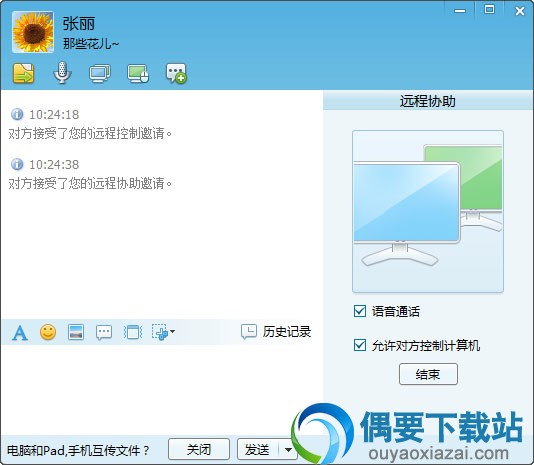Viewport: 534px width, 465px height.
Task: Open the font settings 'A' icon
Action: click(x=20, y=332)
